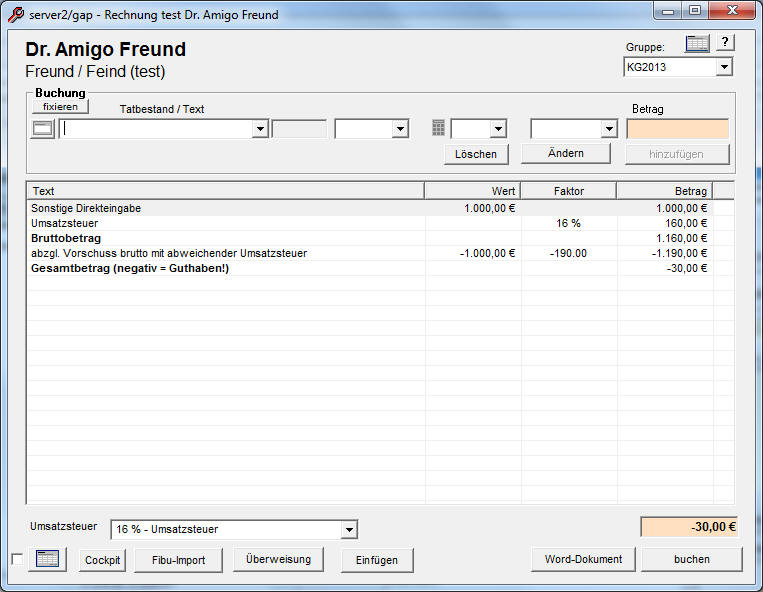
Task: Open the dropdown left of the Betrag field
Action: coord(608,129)
